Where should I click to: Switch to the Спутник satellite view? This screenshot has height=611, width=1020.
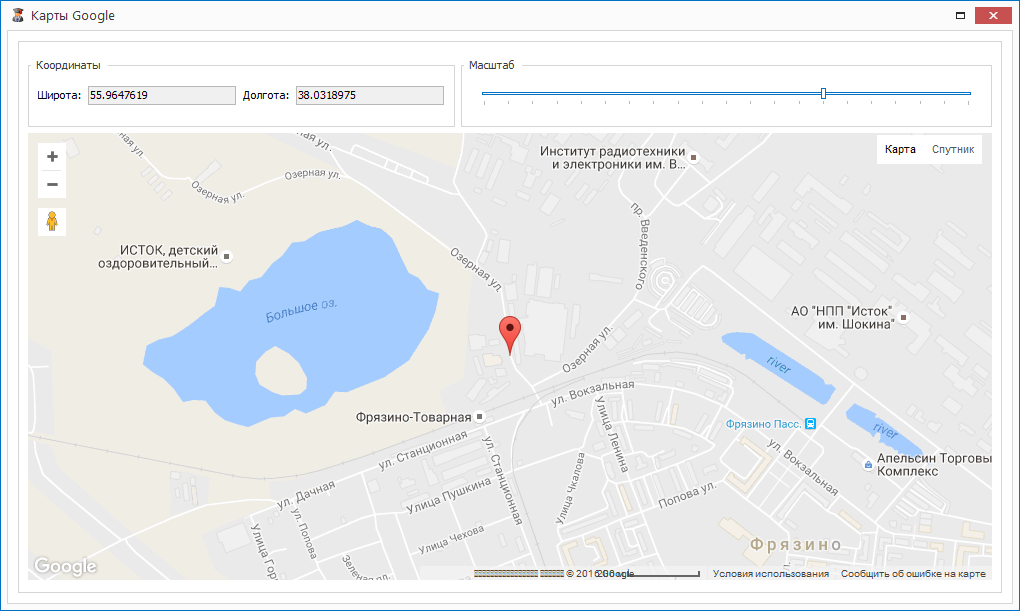(x=953, y=150)
